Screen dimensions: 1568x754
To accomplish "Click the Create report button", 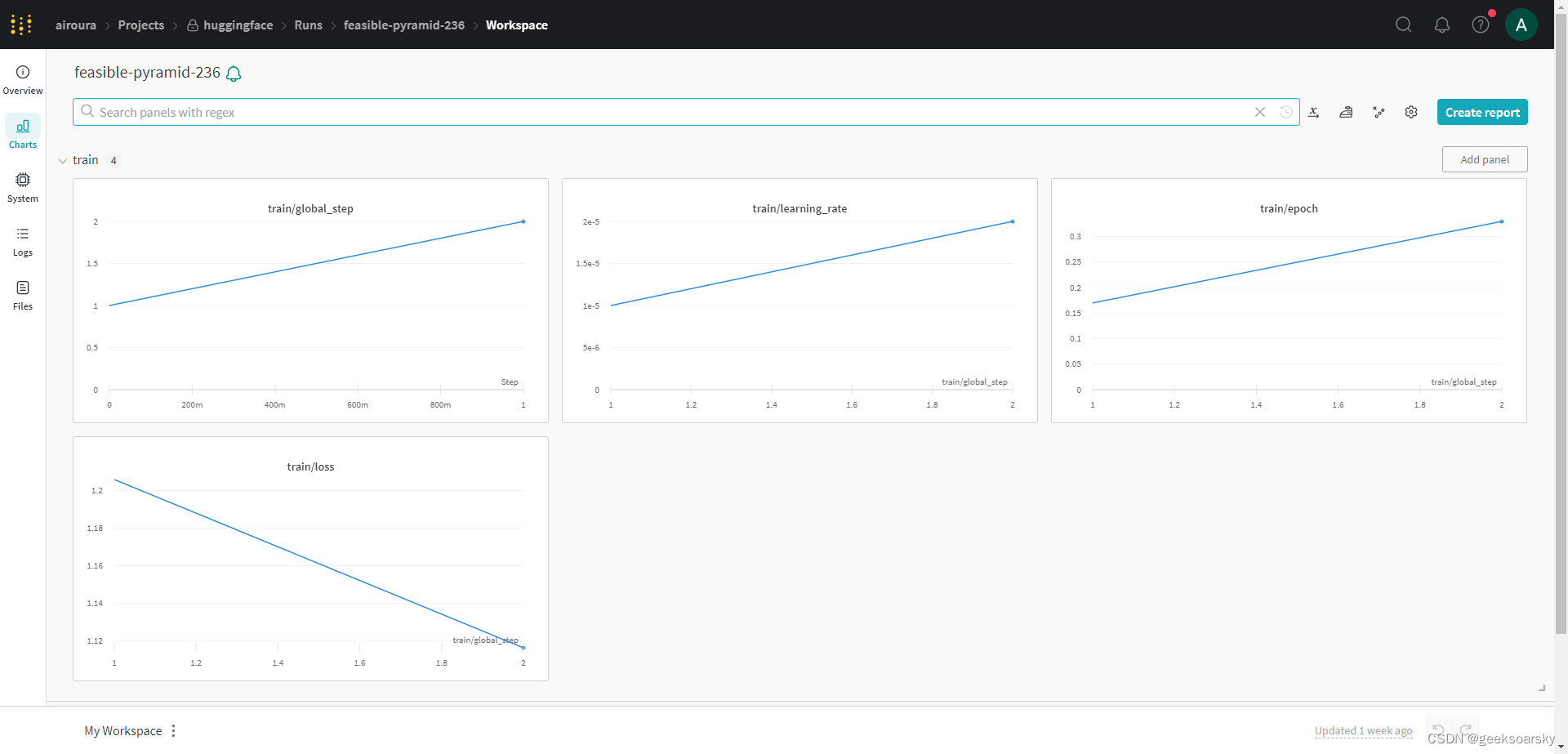I will pyautogui.click(x=1482, y=112).
